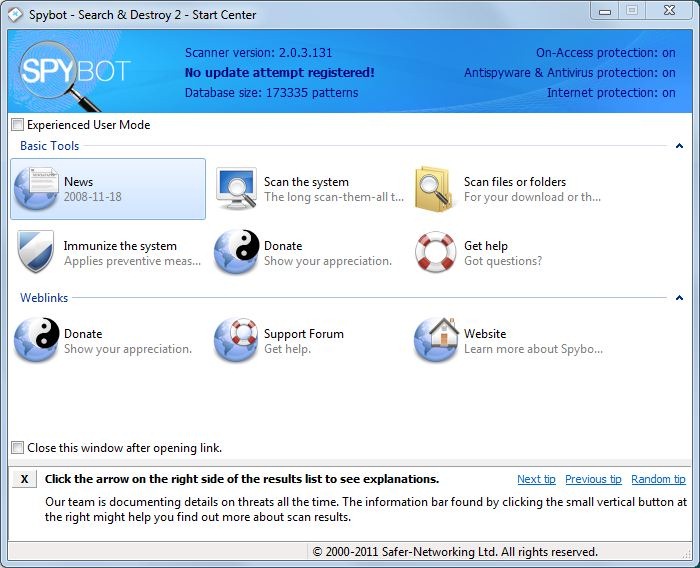Viewport: 700px width, 568px height.
Task: Click Donate yin-yang icon under Weblinks
Action: (x=37, y=339)
